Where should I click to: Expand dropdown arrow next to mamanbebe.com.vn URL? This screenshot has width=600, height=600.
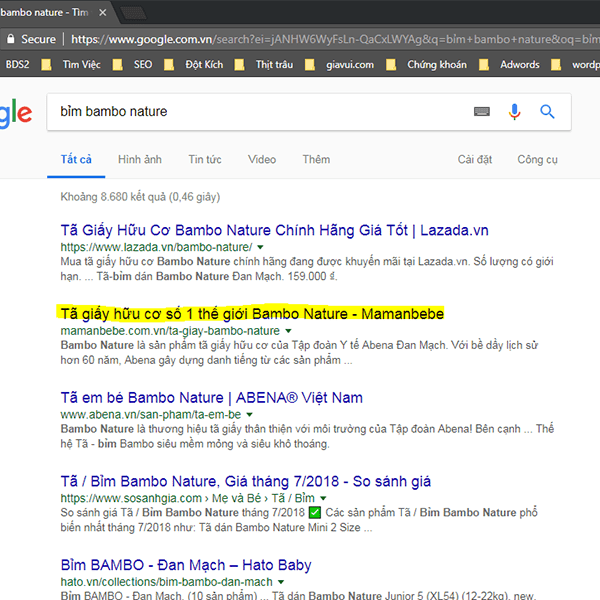(x=288, y=331)
